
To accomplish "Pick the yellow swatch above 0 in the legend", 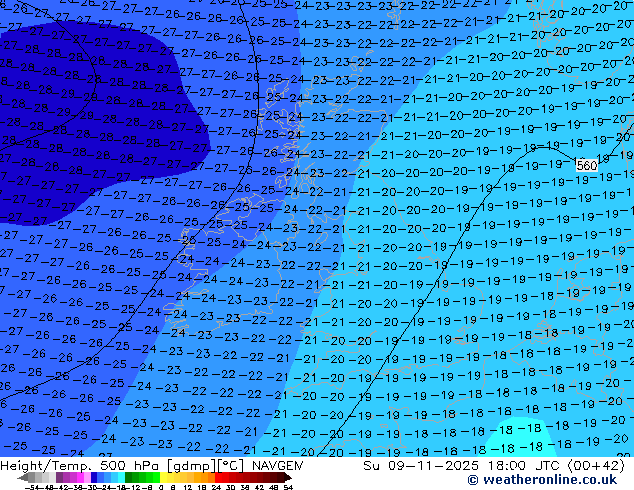I will point(163,478).
